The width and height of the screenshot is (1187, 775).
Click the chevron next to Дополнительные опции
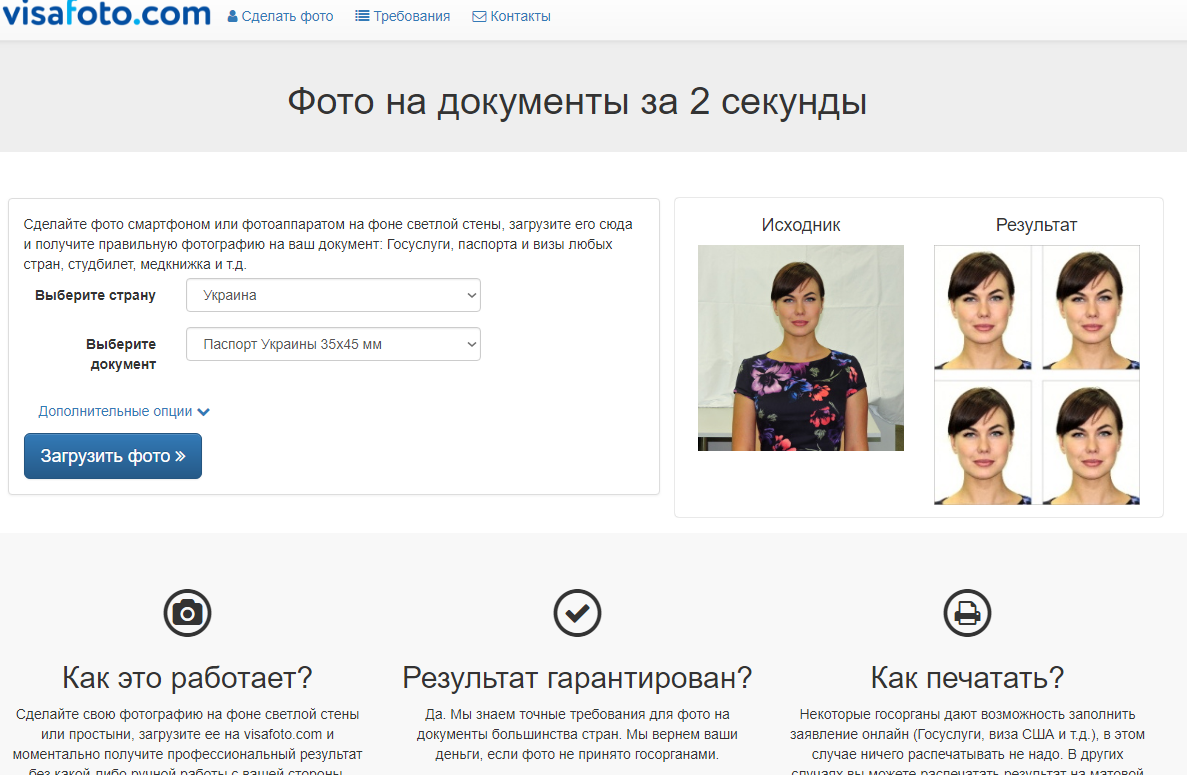tap(204, 412)
